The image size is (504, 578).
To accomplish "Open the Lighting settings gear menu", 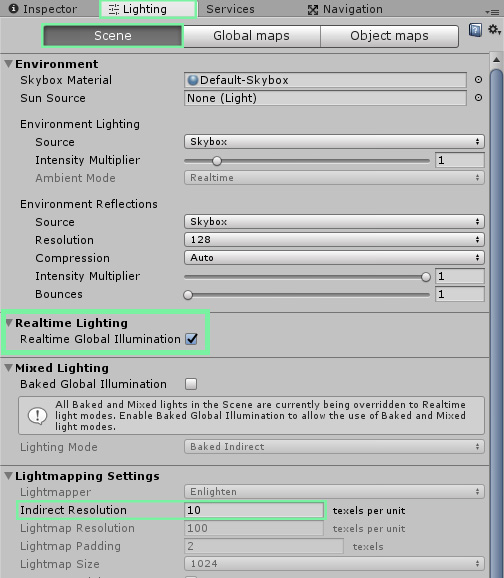I will [494, 29].
